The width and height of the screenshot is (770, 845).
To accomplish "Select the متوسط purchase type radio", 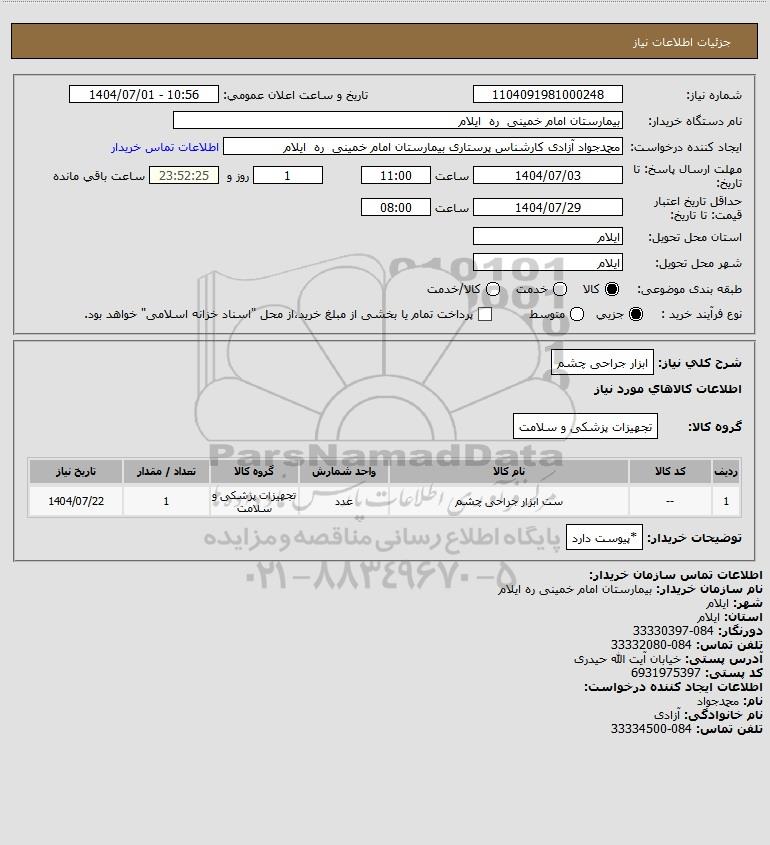I will 577,314.
